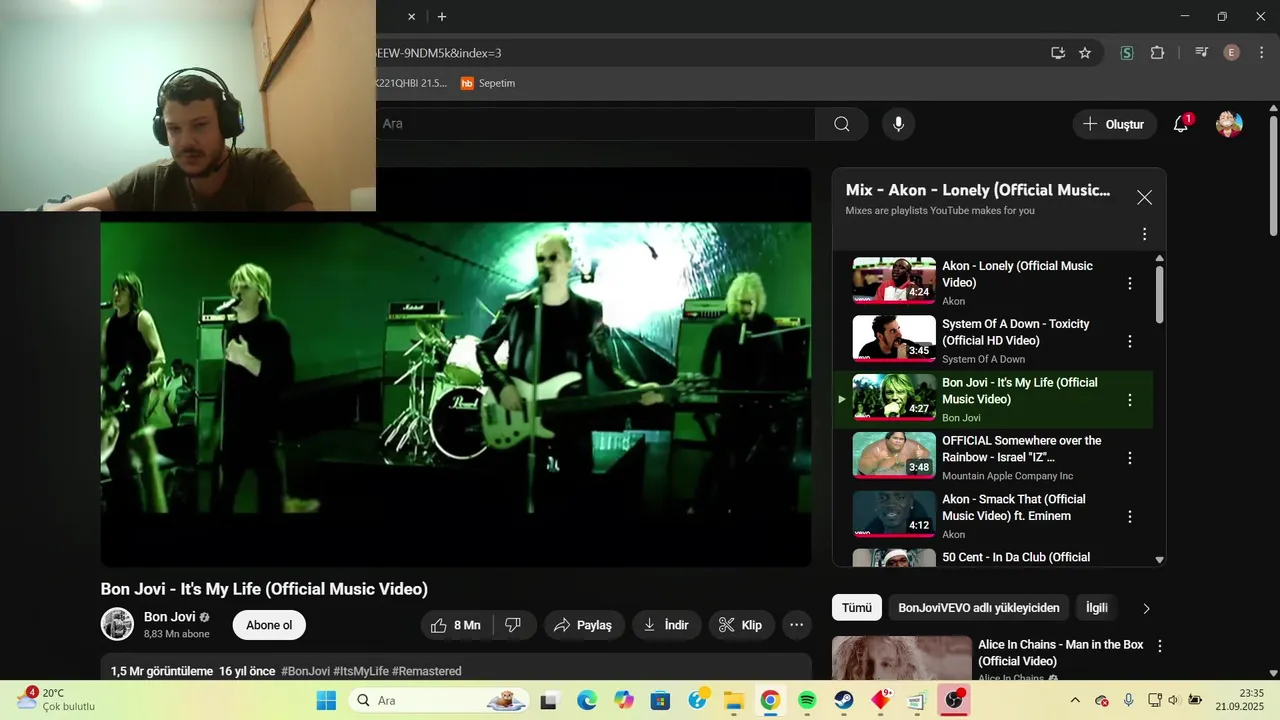Open Chrome extensions puzzle icon
Image resolution: width=1280 pixels, height=720 pixels.
(x=1158, y=53)
